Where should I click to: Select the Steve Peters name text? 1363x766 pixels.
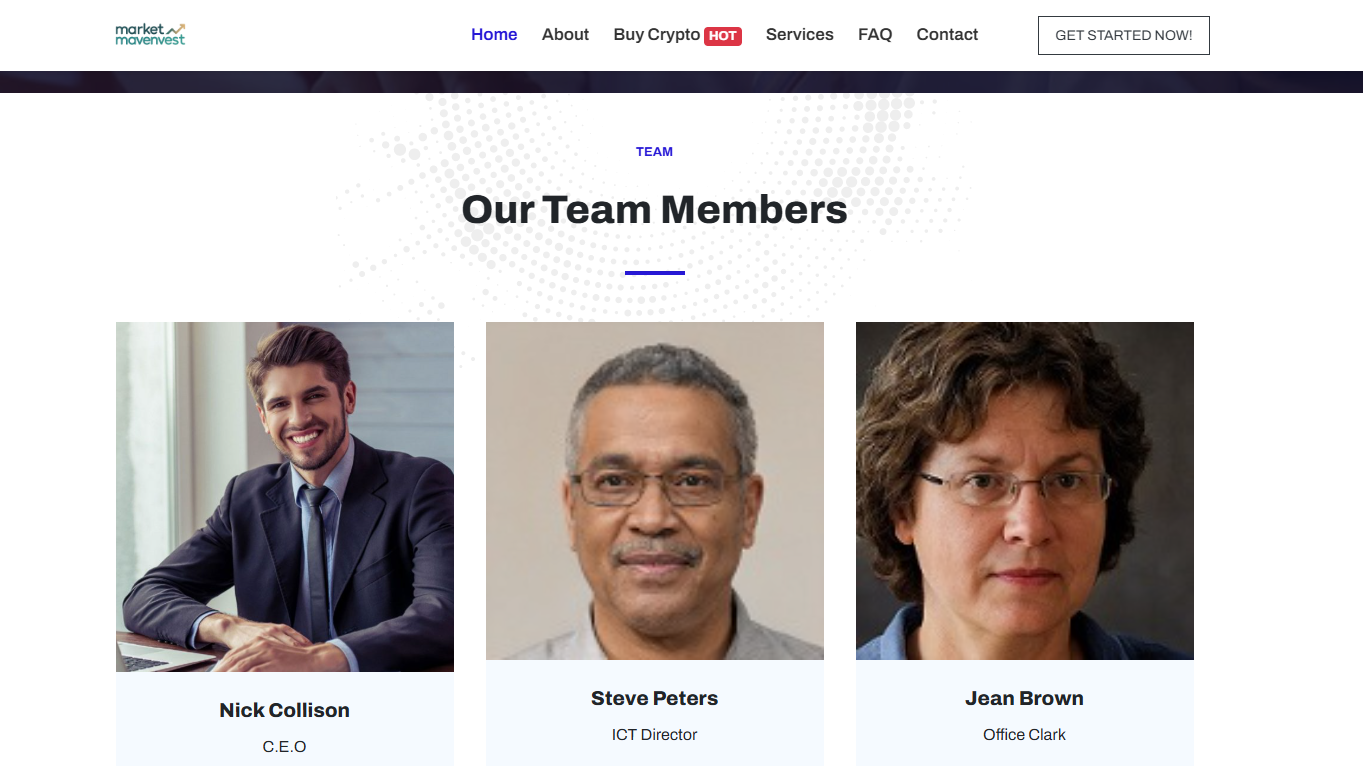coord(655,698)
